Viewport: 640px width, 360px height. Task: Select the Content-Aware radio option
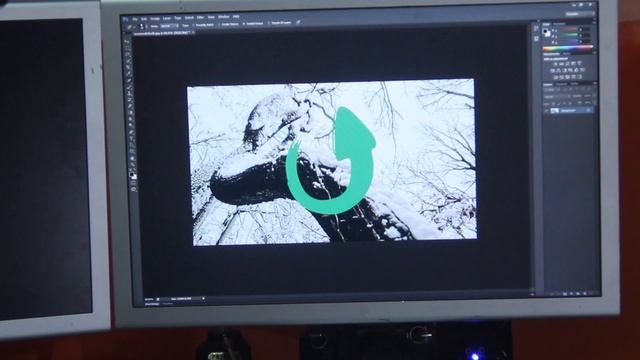pyautogui.click(x=253, y=24)
